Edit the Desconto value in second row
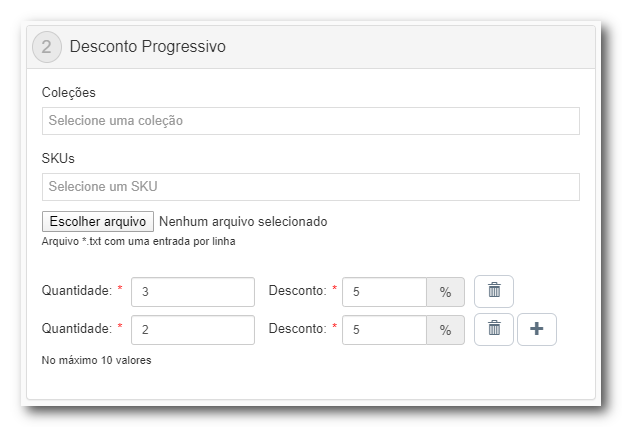622x427 pixels. tap(384, 330)
